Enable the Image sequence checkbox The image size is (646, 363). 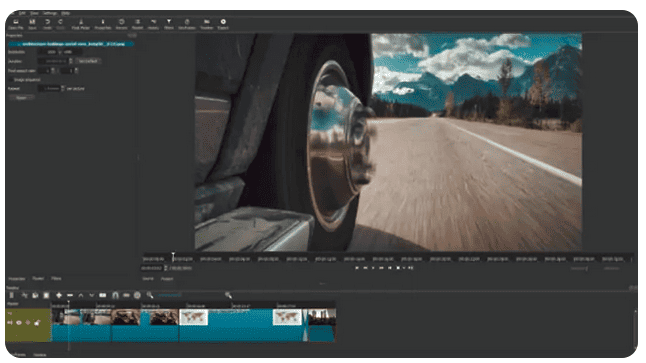pyautogui.click(x=11, y=80)
